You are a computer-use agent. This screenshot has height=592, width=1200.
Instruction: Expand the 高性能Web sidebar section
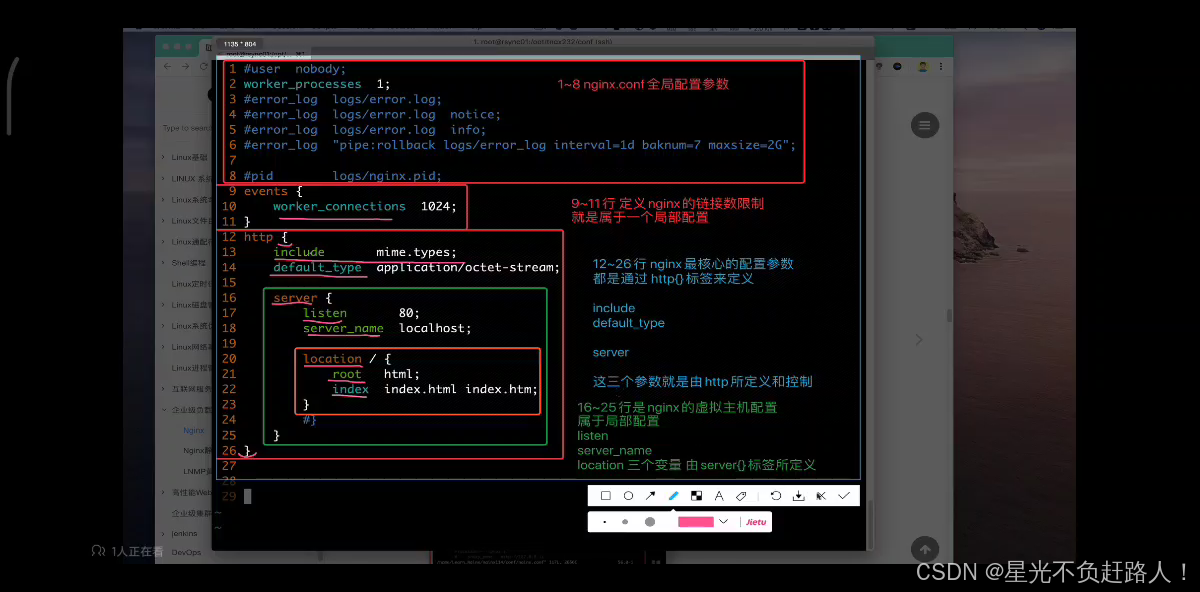(186, 492)
